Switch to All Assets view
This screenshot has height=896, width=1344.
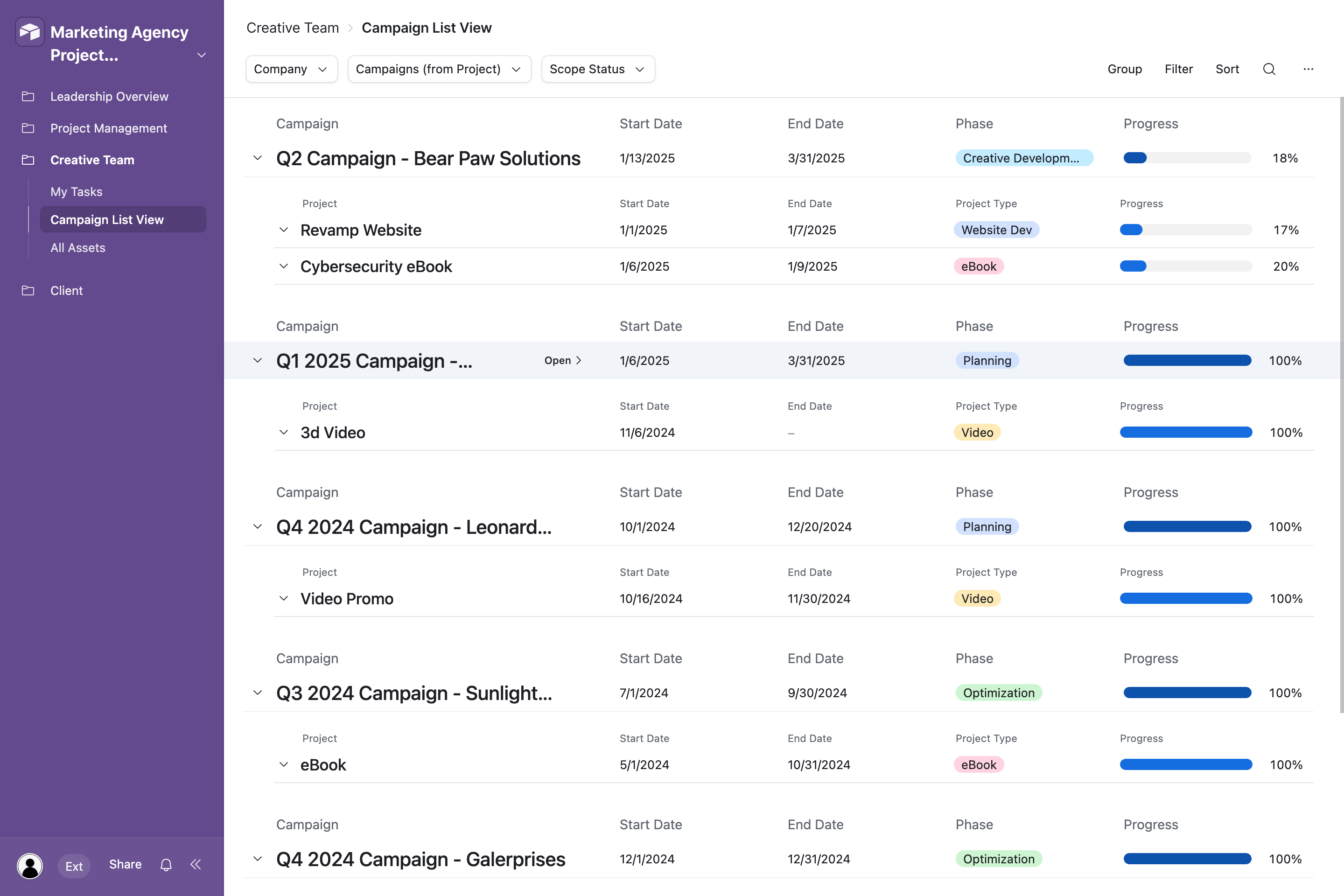click(78, 247)
